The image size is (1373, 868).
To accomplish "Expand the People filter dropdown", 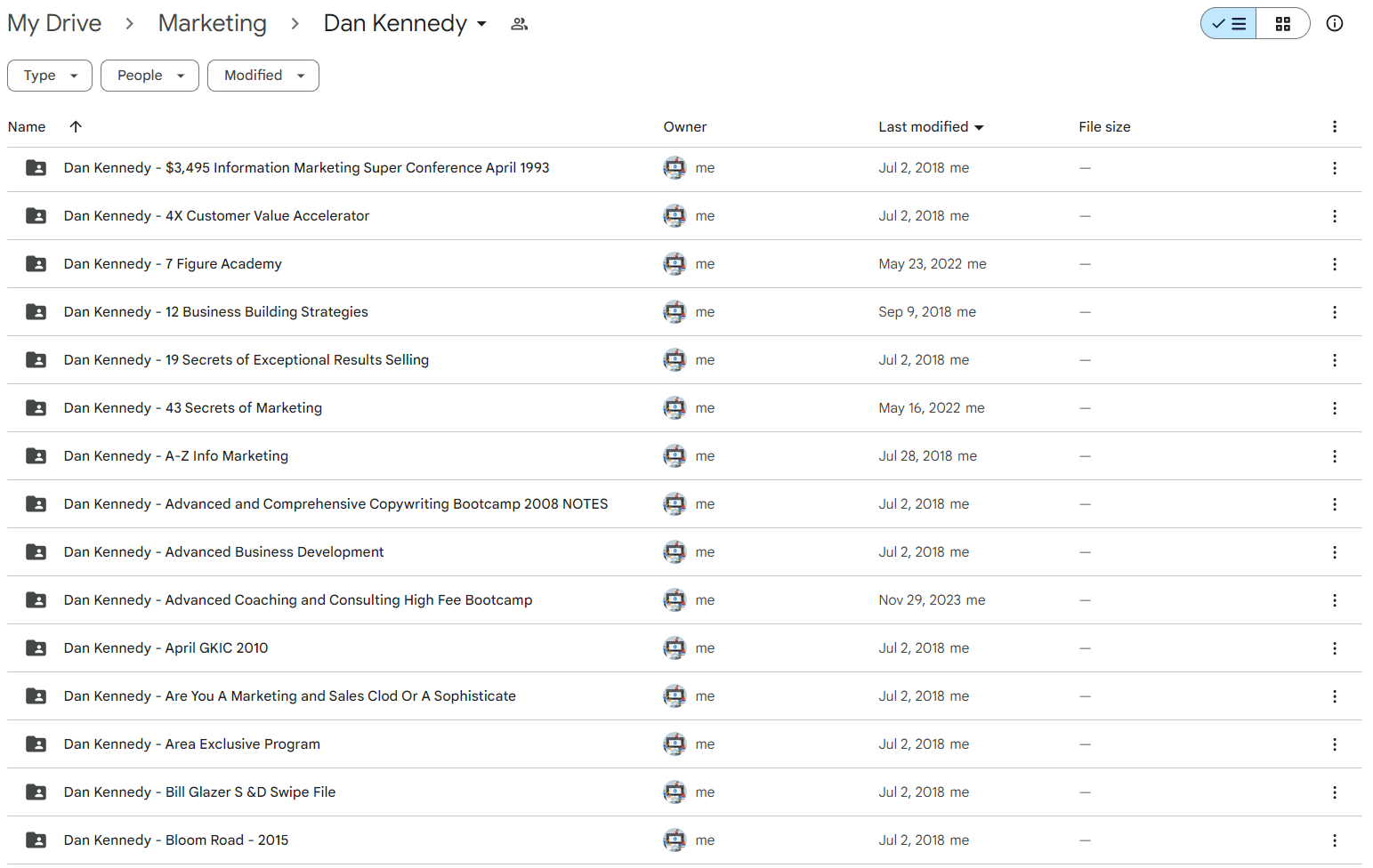I will click(149, 76).
